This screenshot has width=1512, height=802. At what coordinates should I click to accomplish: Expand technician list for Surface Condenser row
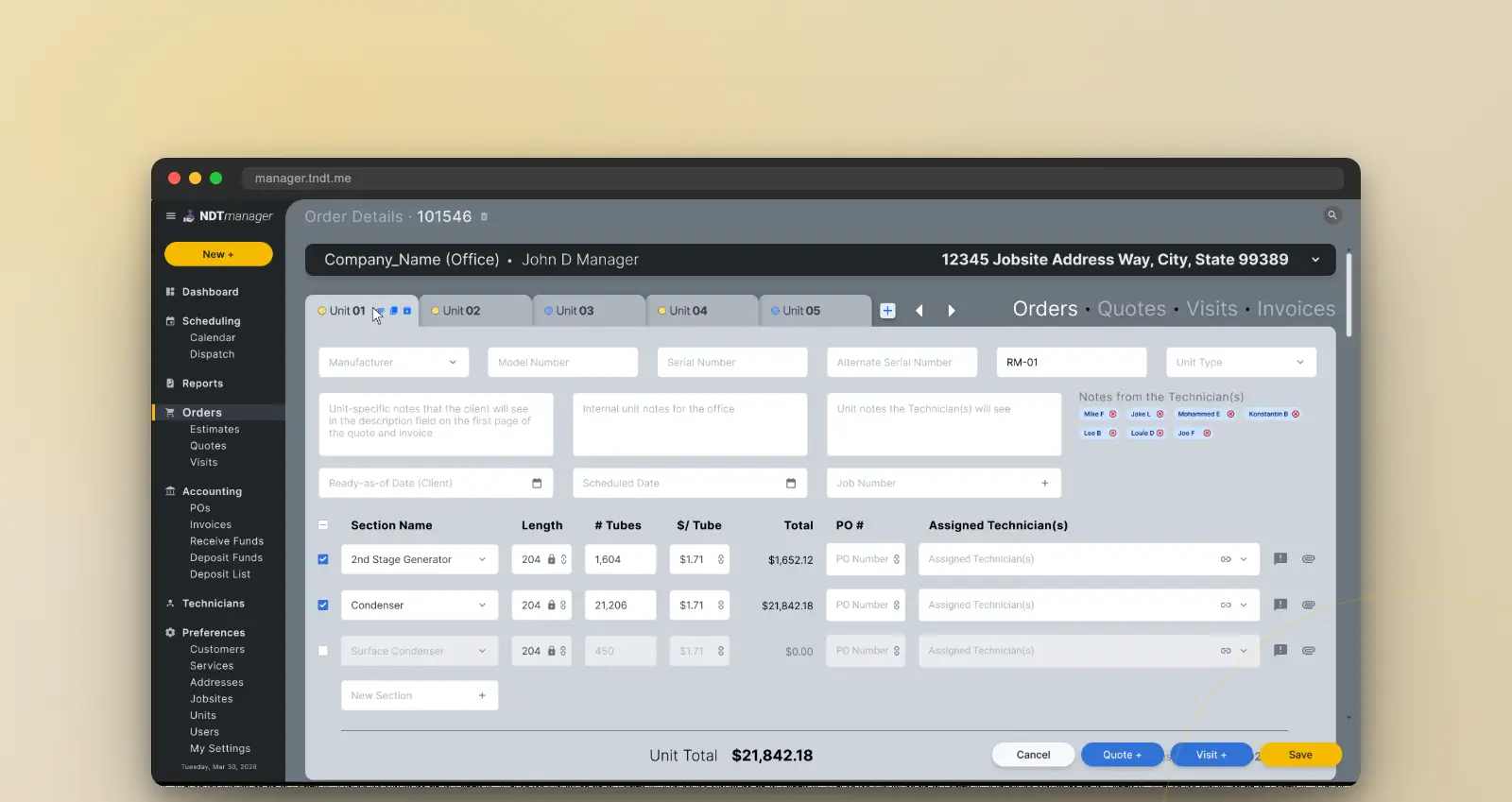click(x=1244, y=651)
